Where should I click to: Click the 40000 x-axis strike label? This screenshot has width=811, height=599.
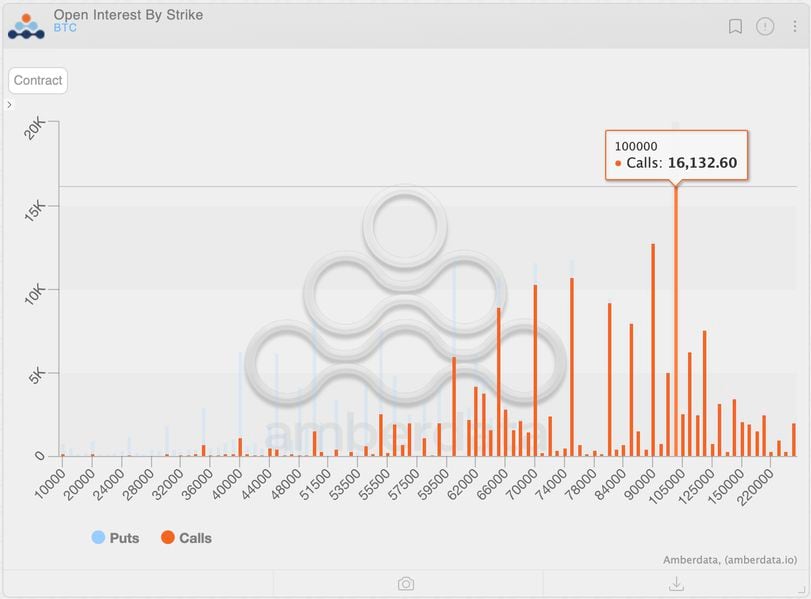(228, 485)
